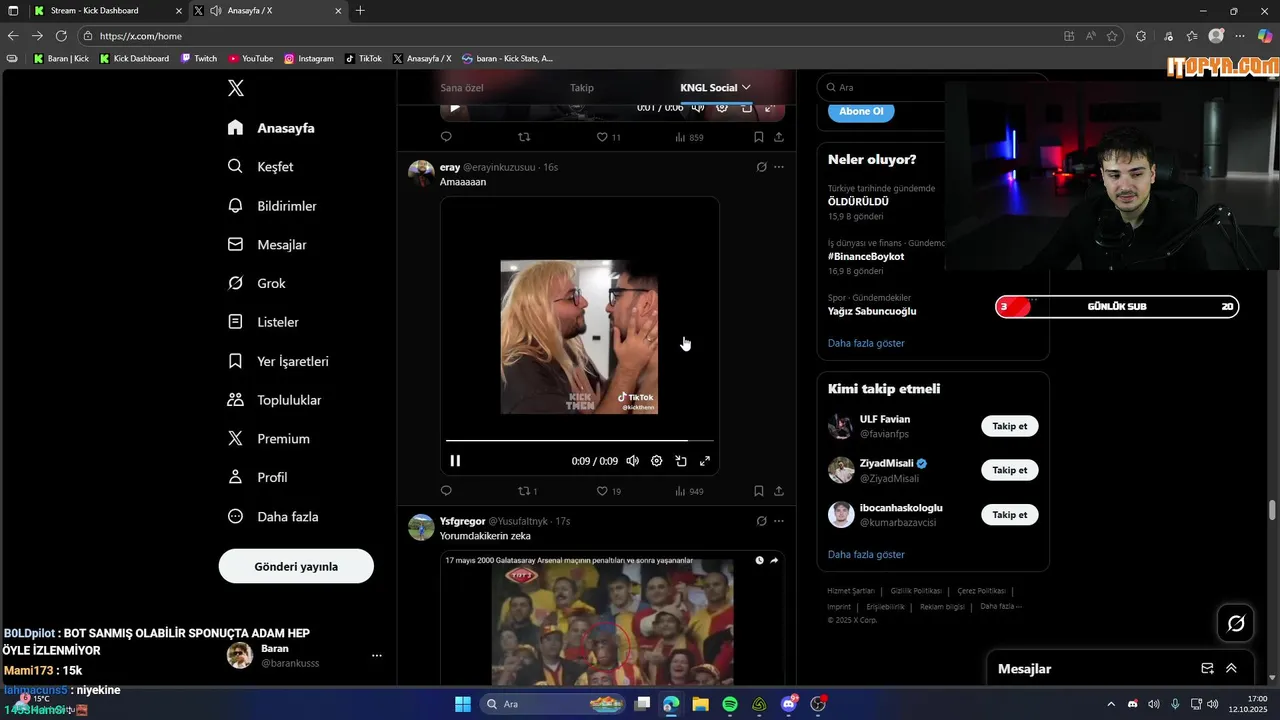Open Yağız Sabuncuoğlu trend
1280x720 pixels.
pos(872,311)
